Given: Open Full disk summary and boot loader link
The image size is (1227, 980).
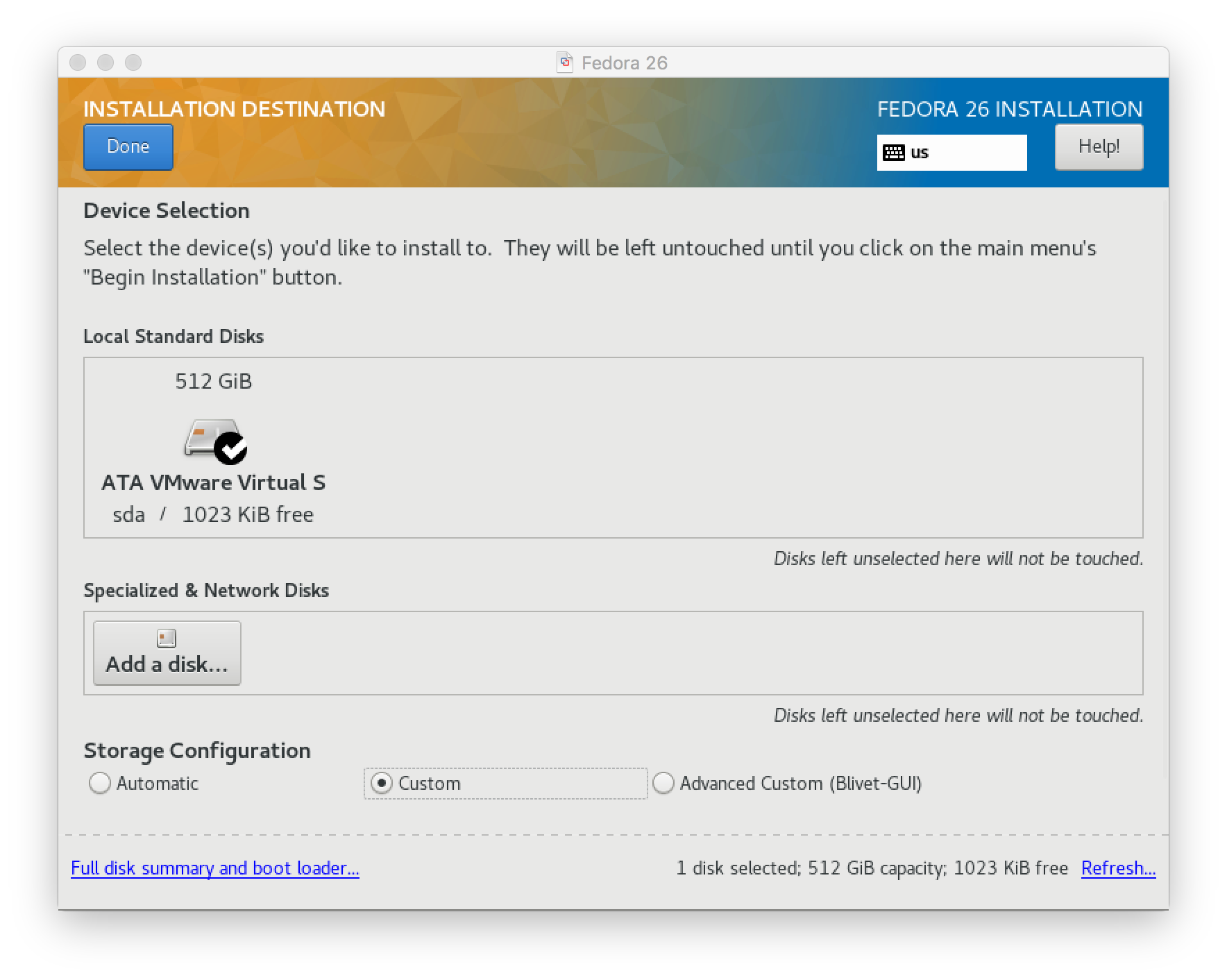Looking at the screenshot, I should coord(215,868).
